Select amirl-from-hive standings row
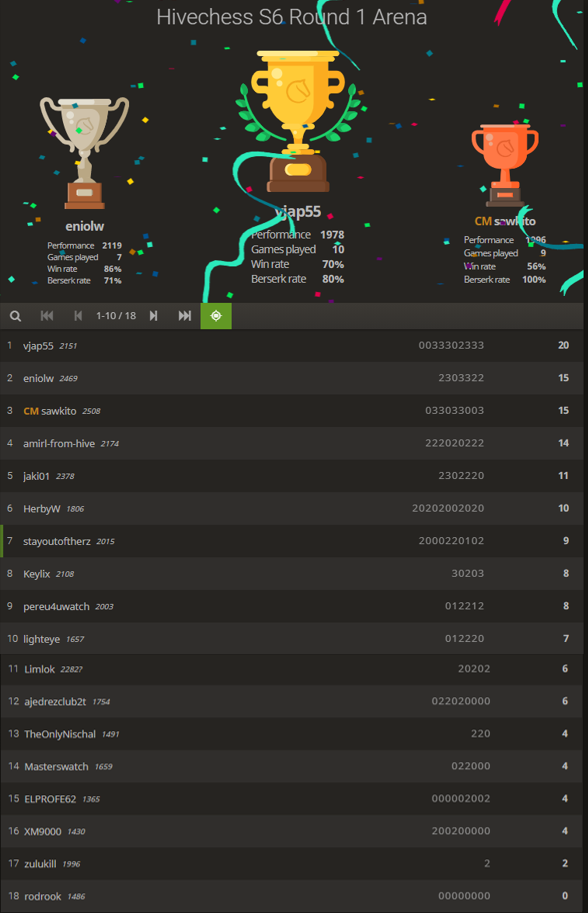This screenshot has width=588, height=913. 292,444
